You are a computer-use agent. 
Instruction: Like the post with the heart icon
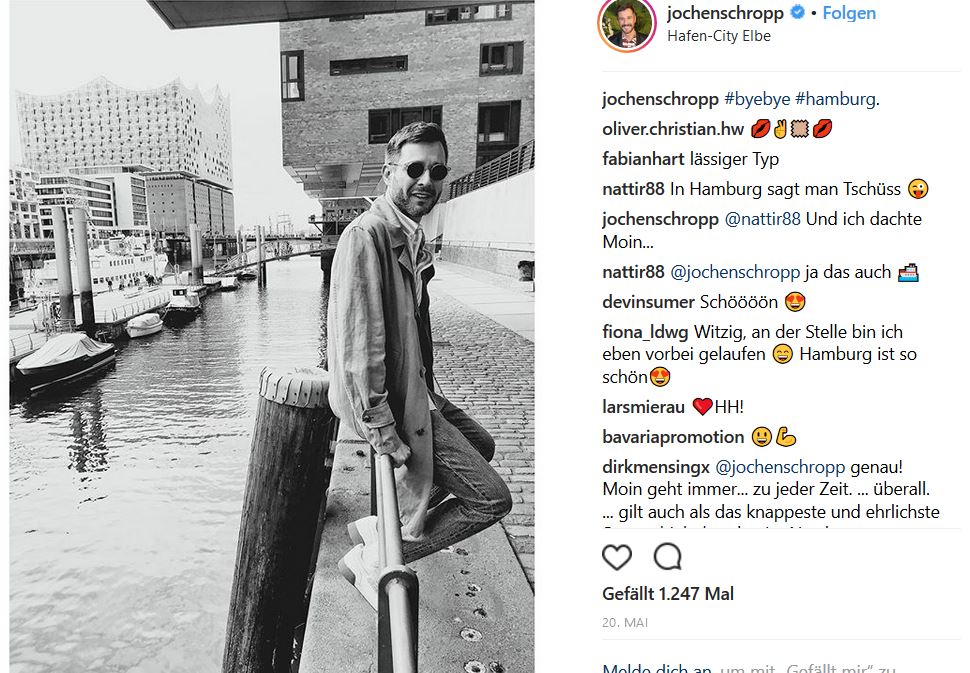(x=617, y=557)
